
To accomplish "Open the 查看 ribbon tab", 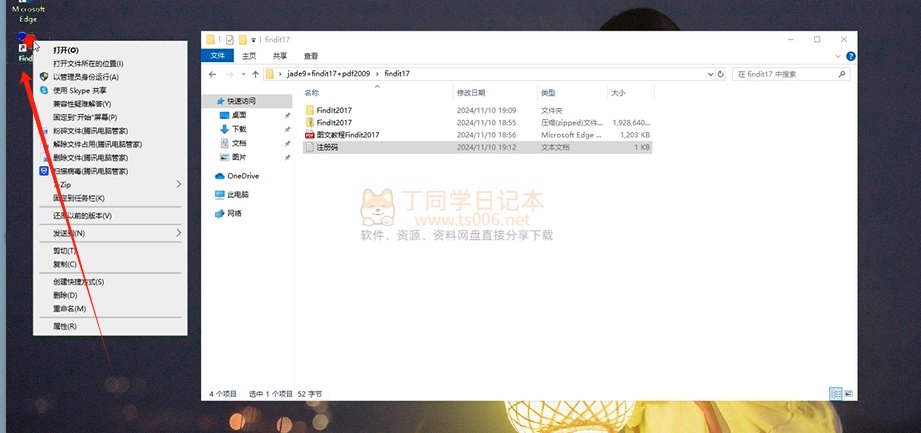I will click(311, 56).
